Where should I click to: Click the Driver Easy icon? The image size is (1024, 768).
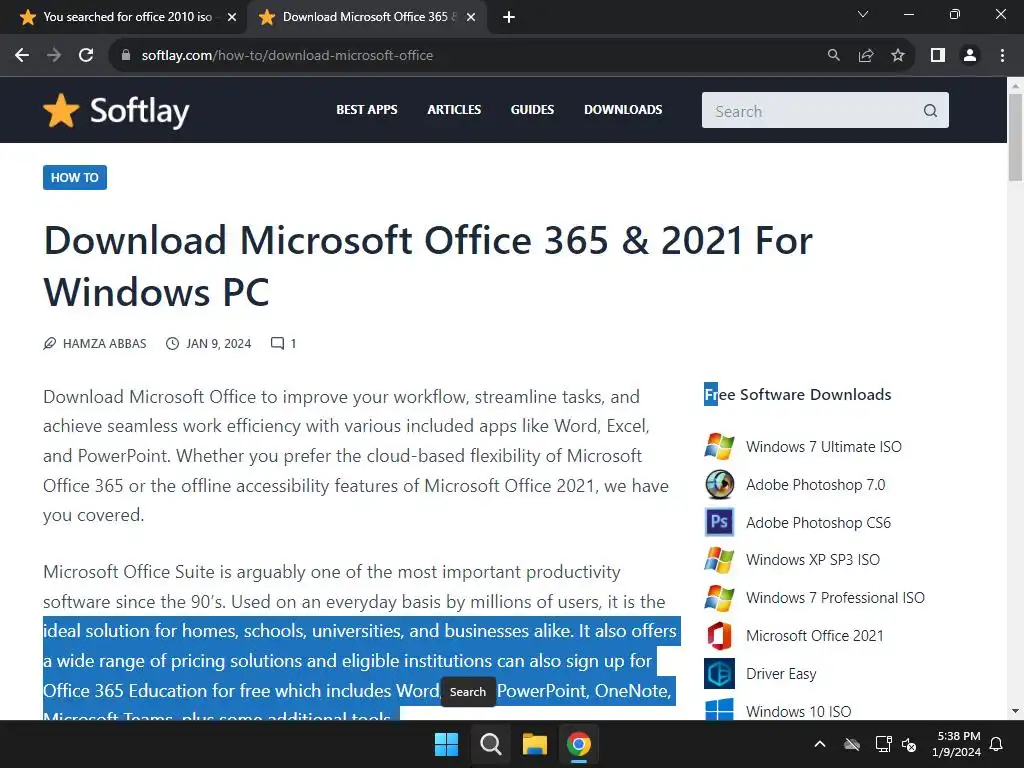coord(719,674)
